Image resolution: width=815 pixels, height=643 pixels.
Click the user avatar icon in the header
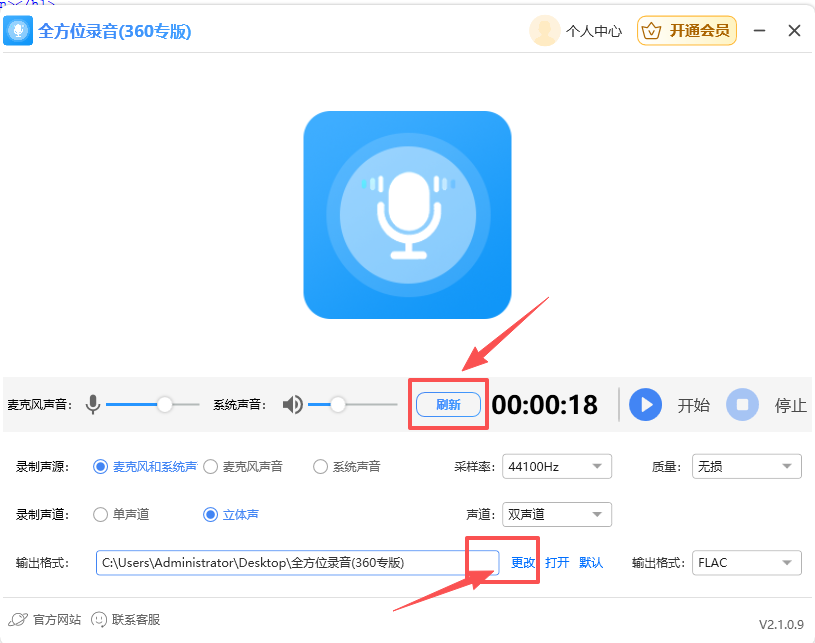click(x=544, y=30)
